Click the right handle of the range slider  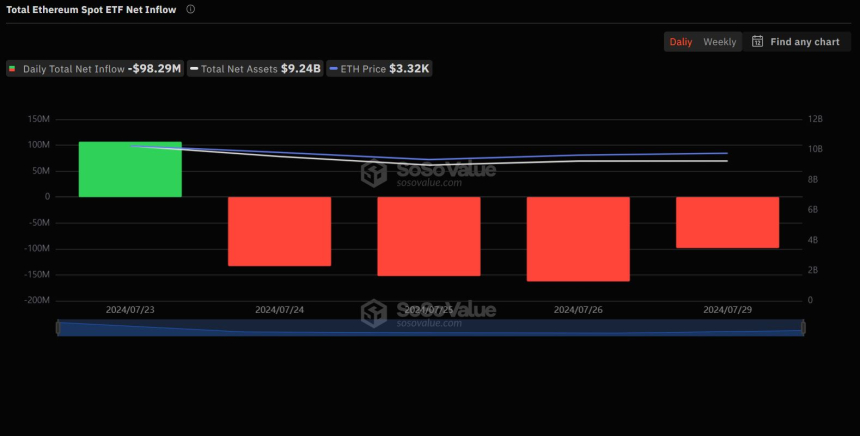(x=804, y=327)
